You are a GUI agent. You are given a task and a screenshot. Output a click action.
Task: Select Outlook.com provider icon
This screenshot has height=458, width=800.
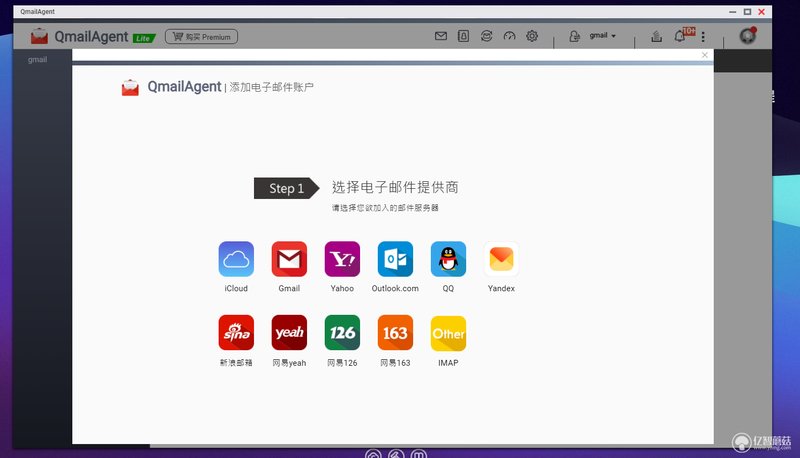(395, 259)
